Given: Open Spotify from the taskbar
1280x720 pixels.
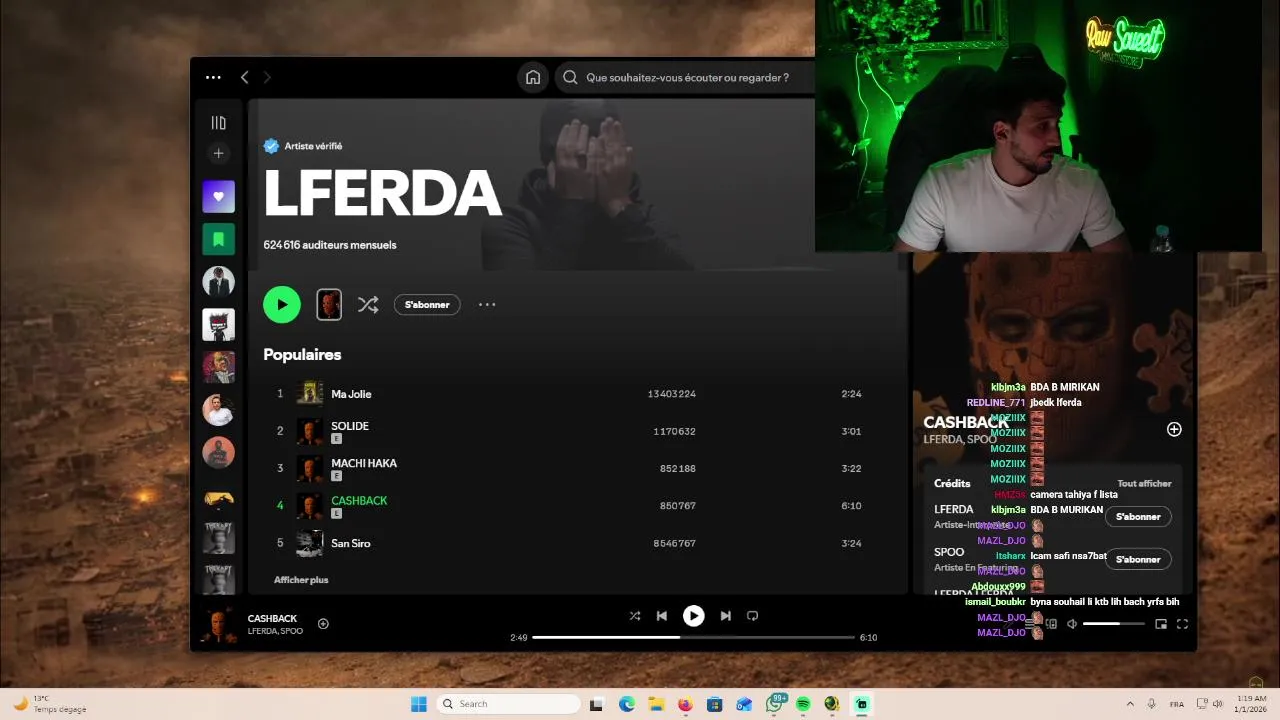Looking at the screenshot, I should pyautogui.click(x=803, y=704).
